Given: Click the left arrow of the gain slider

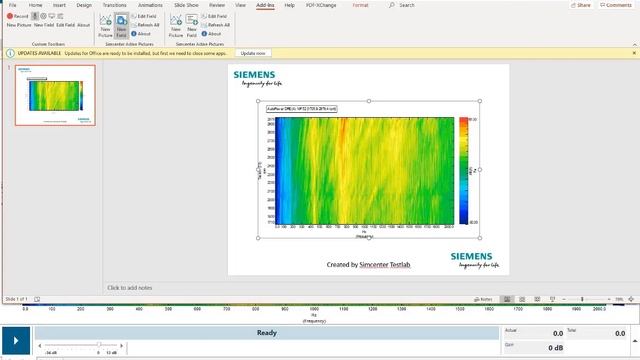Looking at the screenshot, I should [x=40, y=346].
